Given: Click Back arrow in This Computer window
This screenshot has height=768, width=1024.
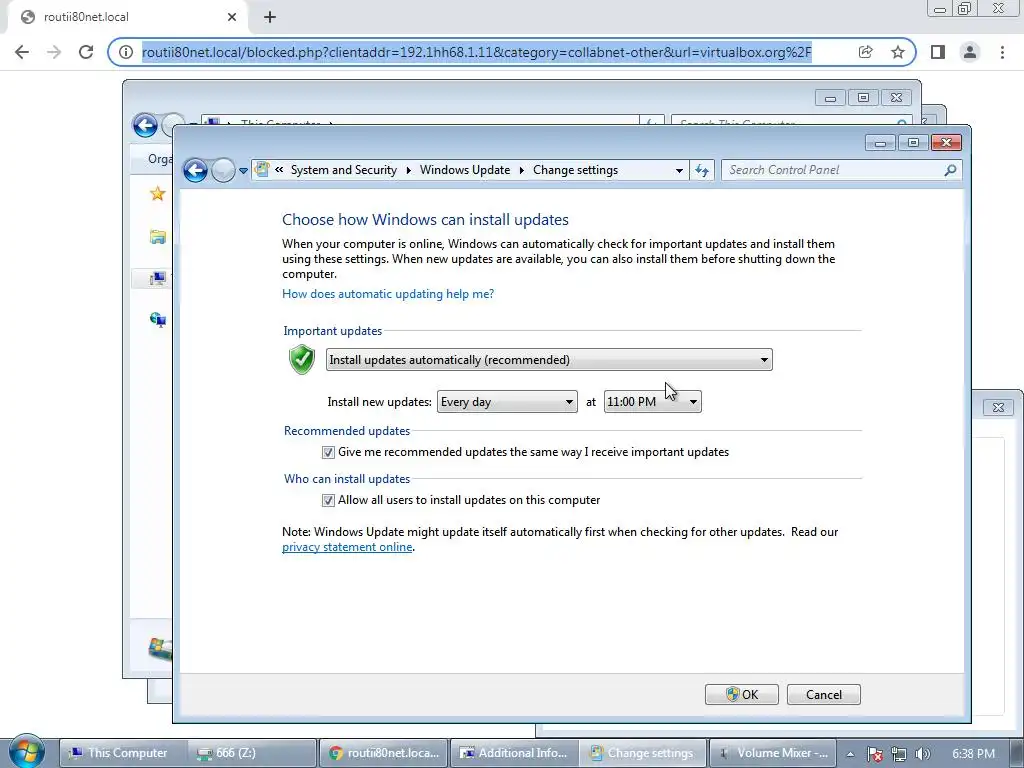Looking at the screenshot, I should (145, 125).
